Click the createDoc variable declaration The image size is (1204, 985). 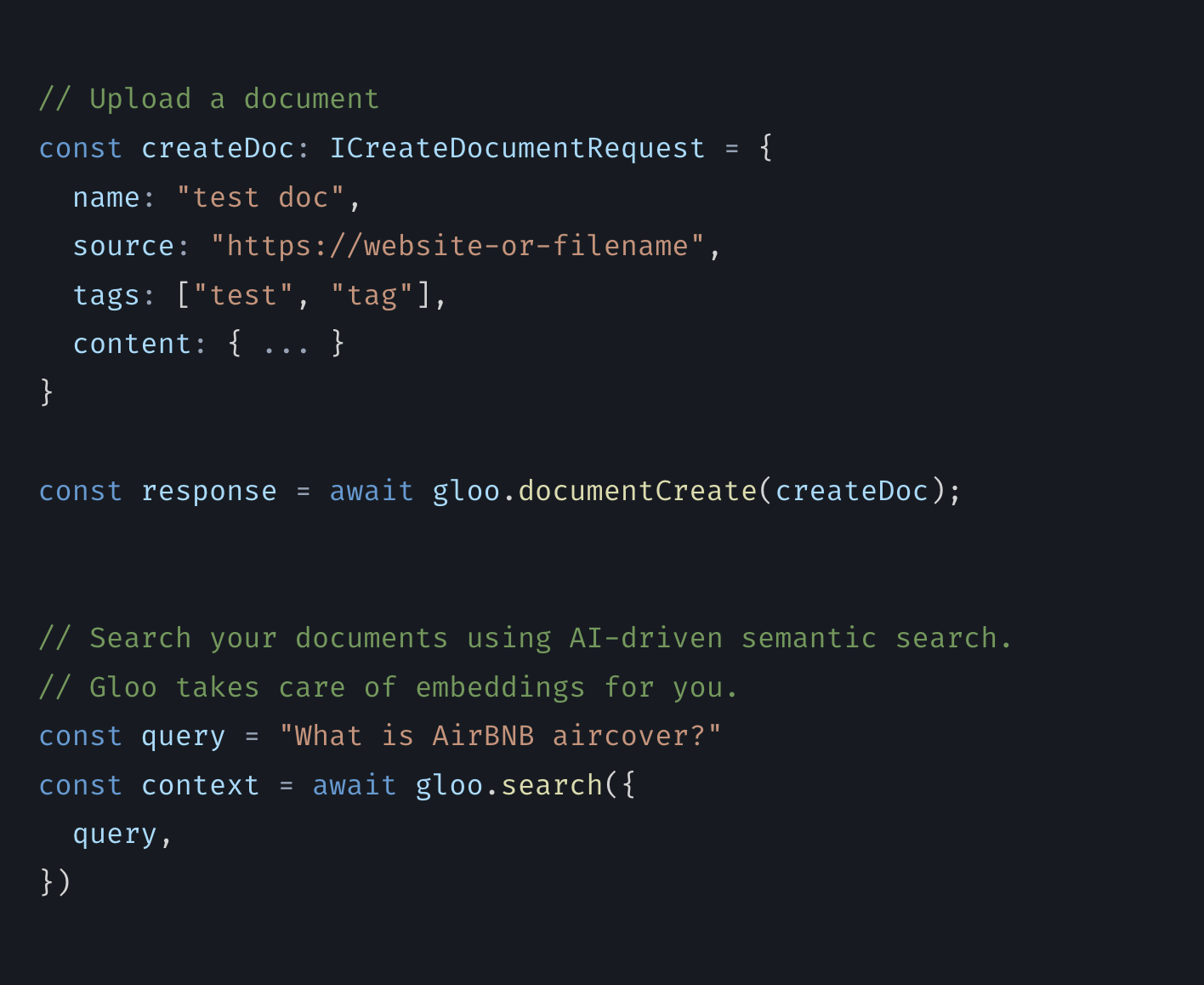click(218, 148)
